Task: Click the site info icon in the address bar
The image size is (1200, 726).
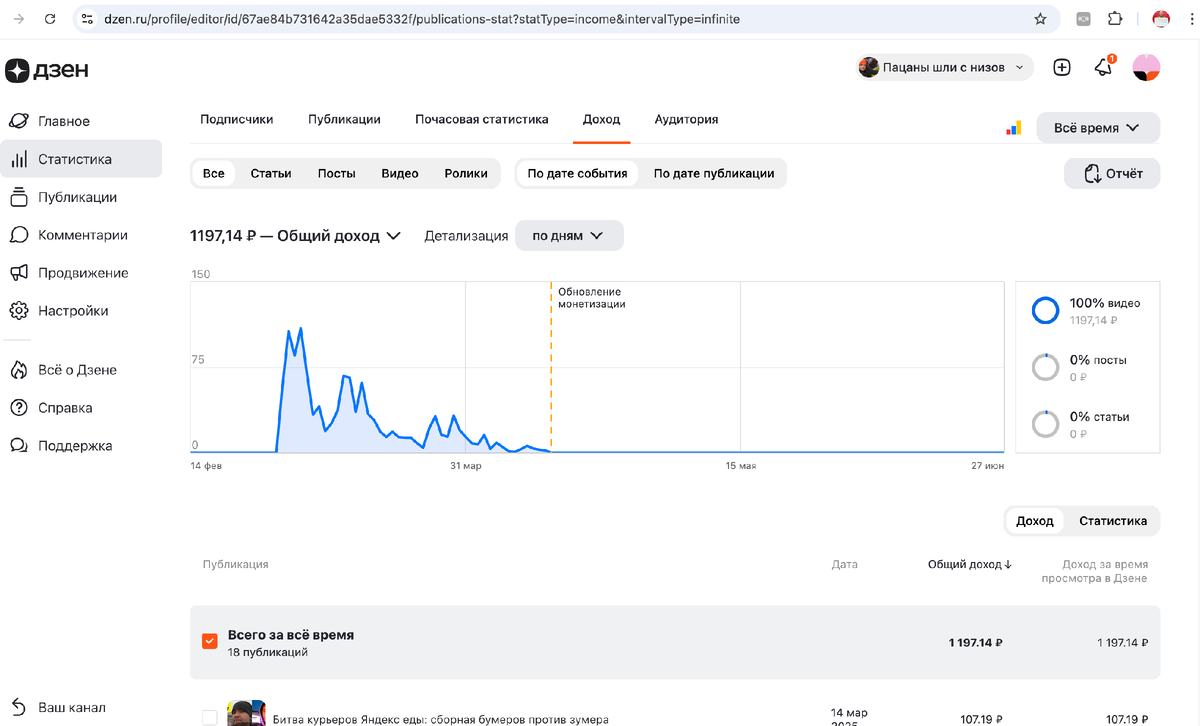Action: click(87, 18)
